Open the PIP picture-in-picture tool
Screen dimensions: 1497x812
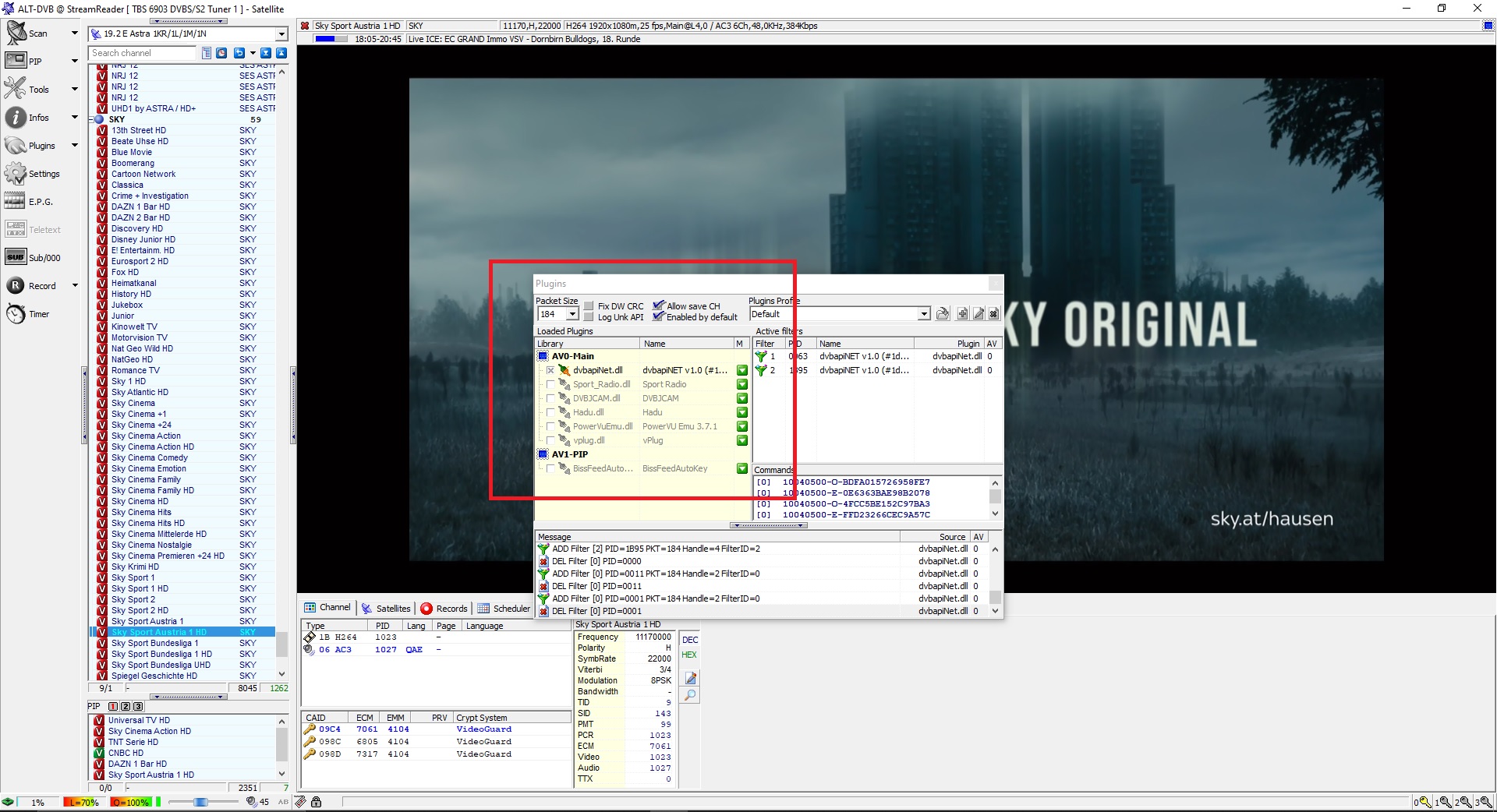16,61
